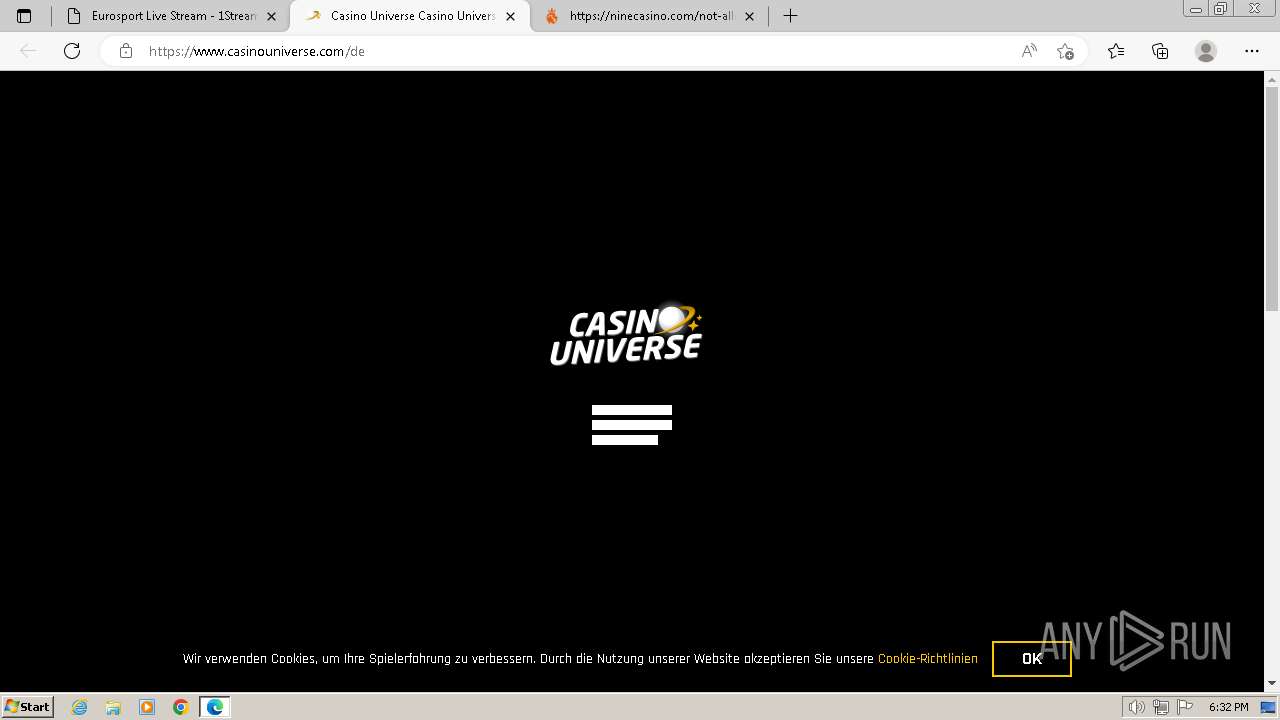This screenshot has height=720, width=1280.
Task: Add this page to favorites
Action: pyautogui.click(x=1065, y=51)
